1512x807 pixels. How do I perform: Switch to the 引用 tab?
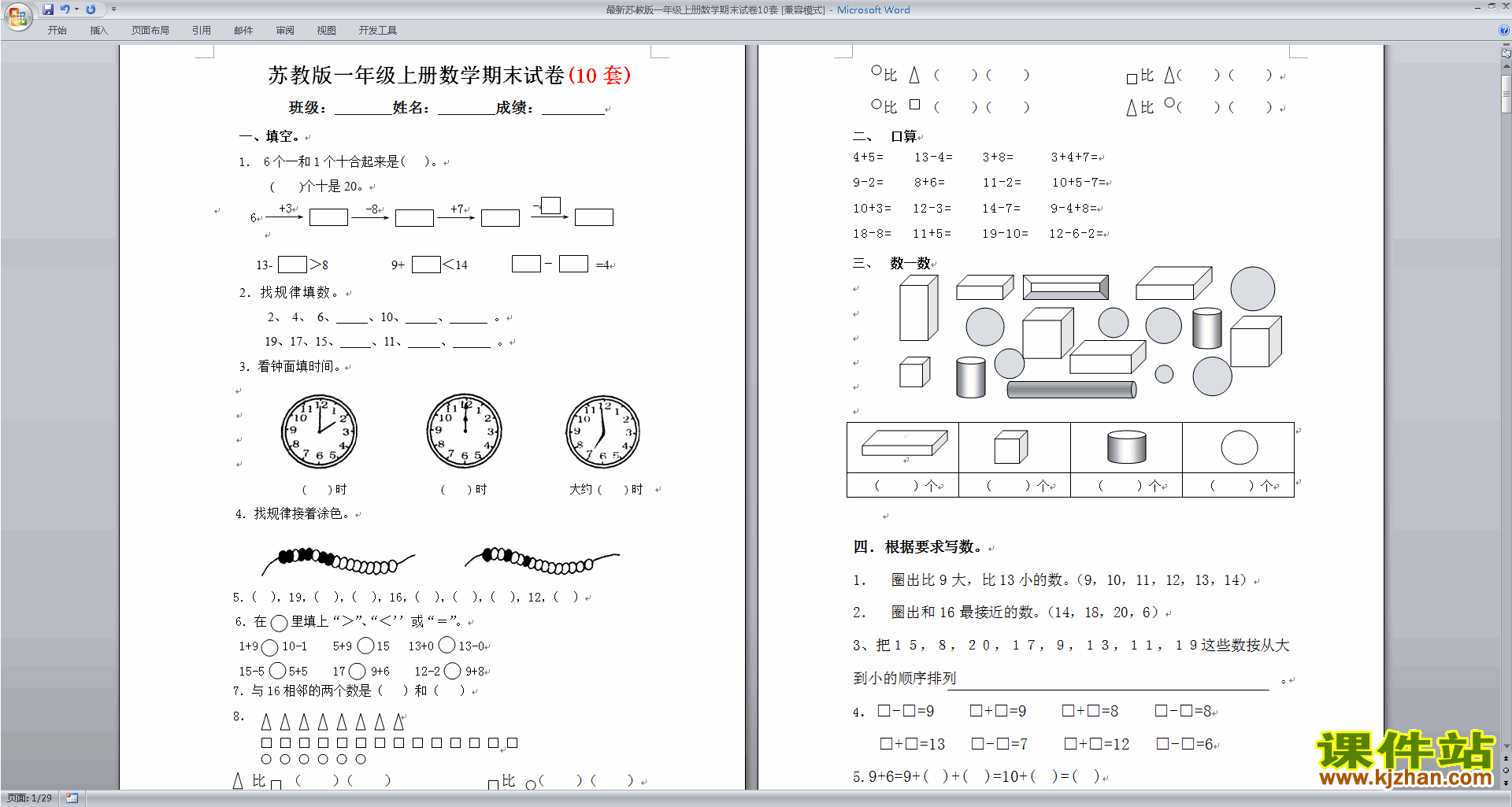point(202,31)
